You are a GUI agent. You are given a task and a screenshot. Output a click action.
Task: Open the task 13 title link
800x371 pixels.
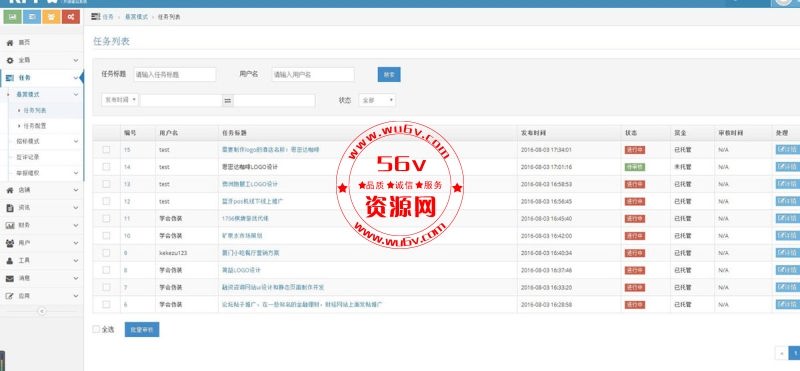[x=250, y=184]
